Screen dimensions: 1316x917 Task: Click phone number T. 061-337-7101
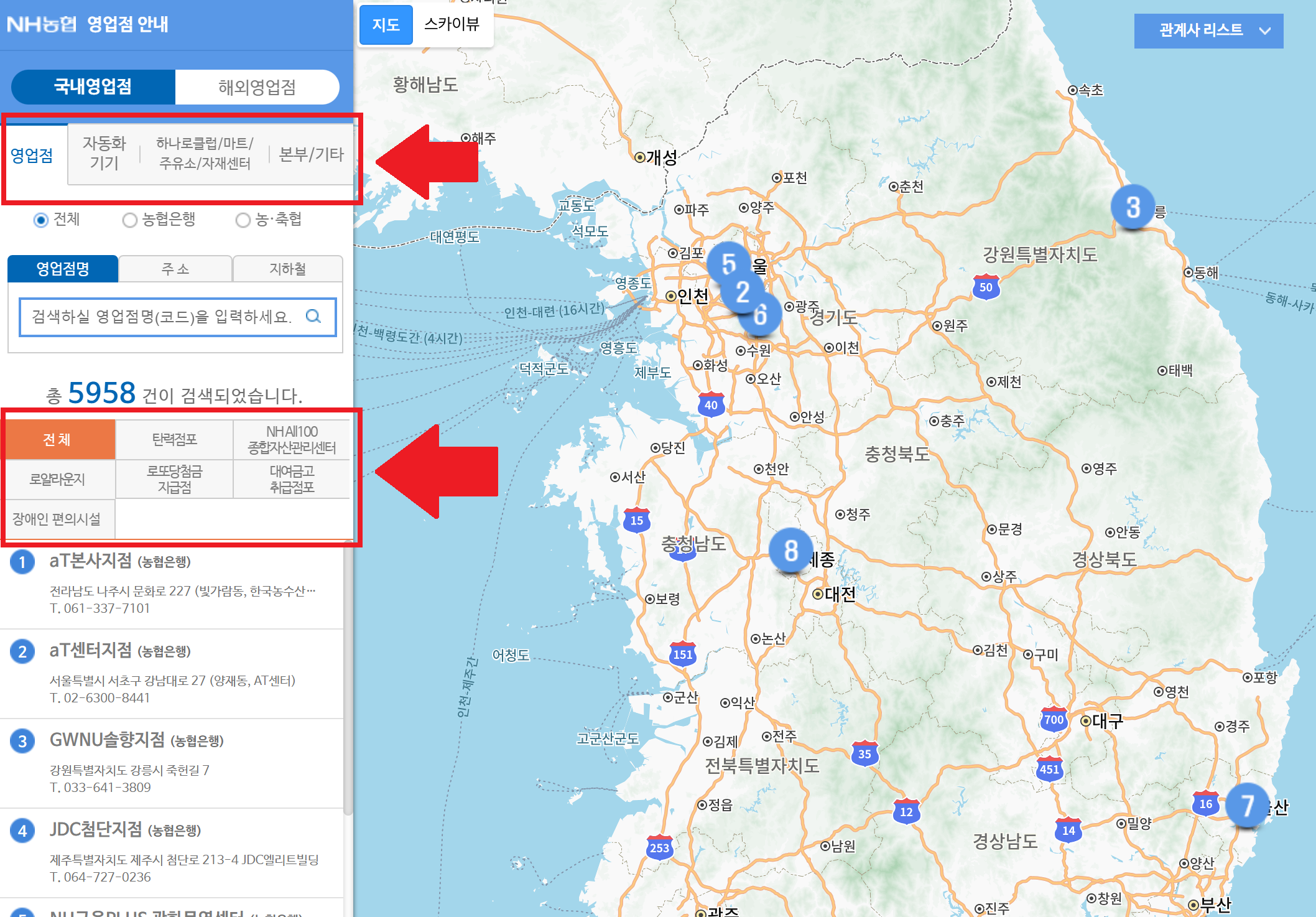(100, 608)
